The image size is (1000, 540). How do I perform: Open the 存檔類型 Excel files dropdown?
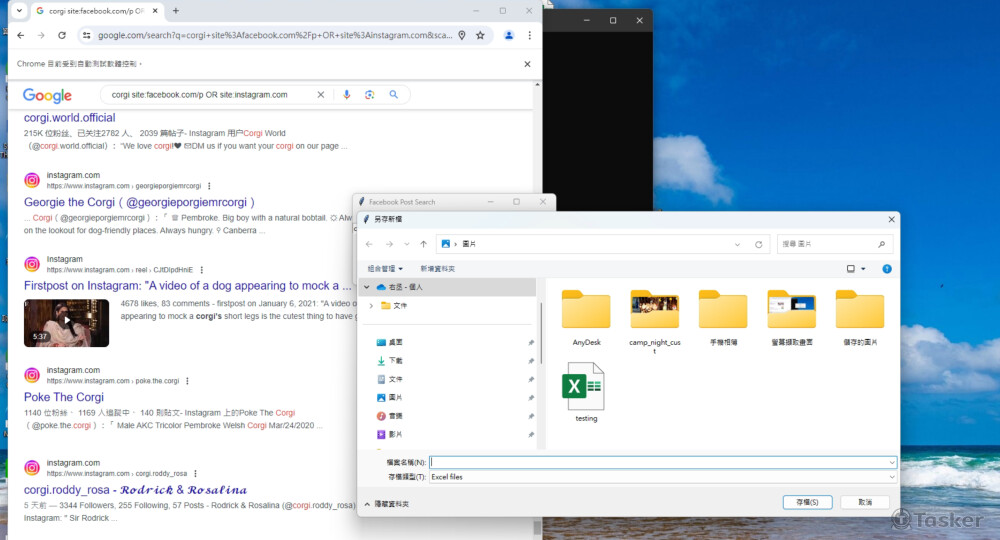click(x=661, y=477)
